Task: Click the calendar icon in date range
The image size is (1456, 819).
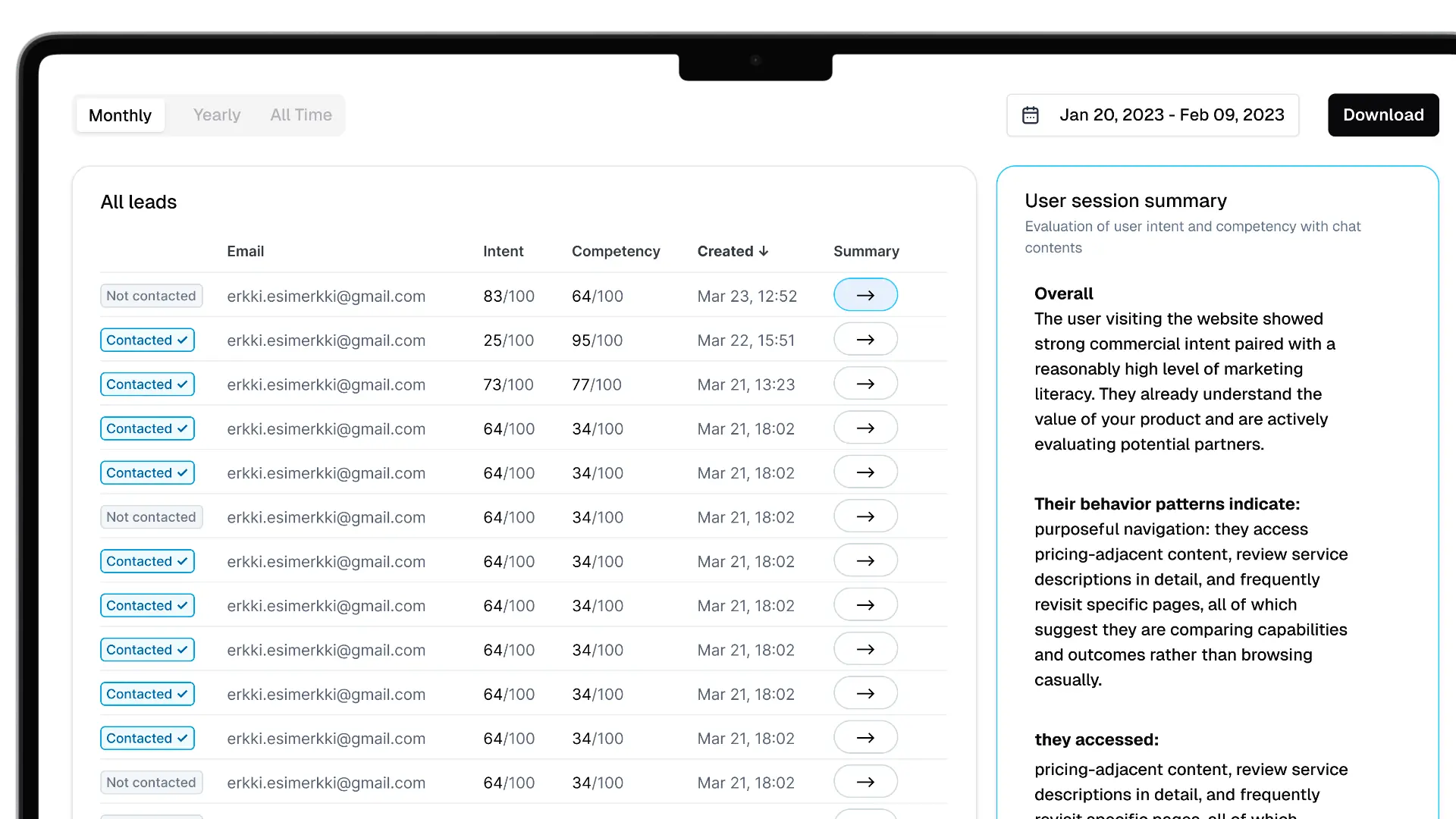Action: 1030,115
